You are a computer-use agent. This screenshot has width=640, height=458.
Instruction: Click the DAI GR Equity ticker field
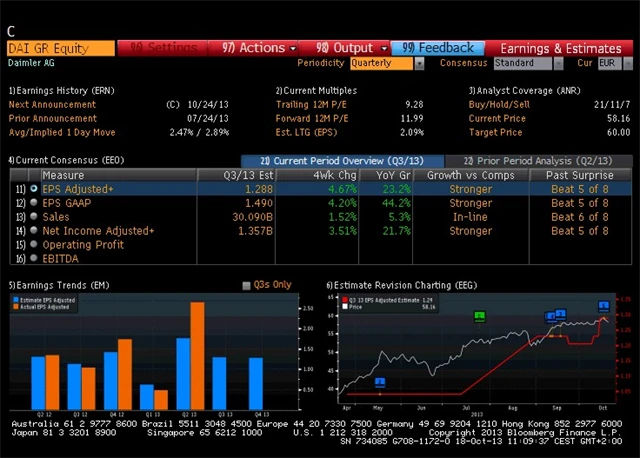point(60,47)
